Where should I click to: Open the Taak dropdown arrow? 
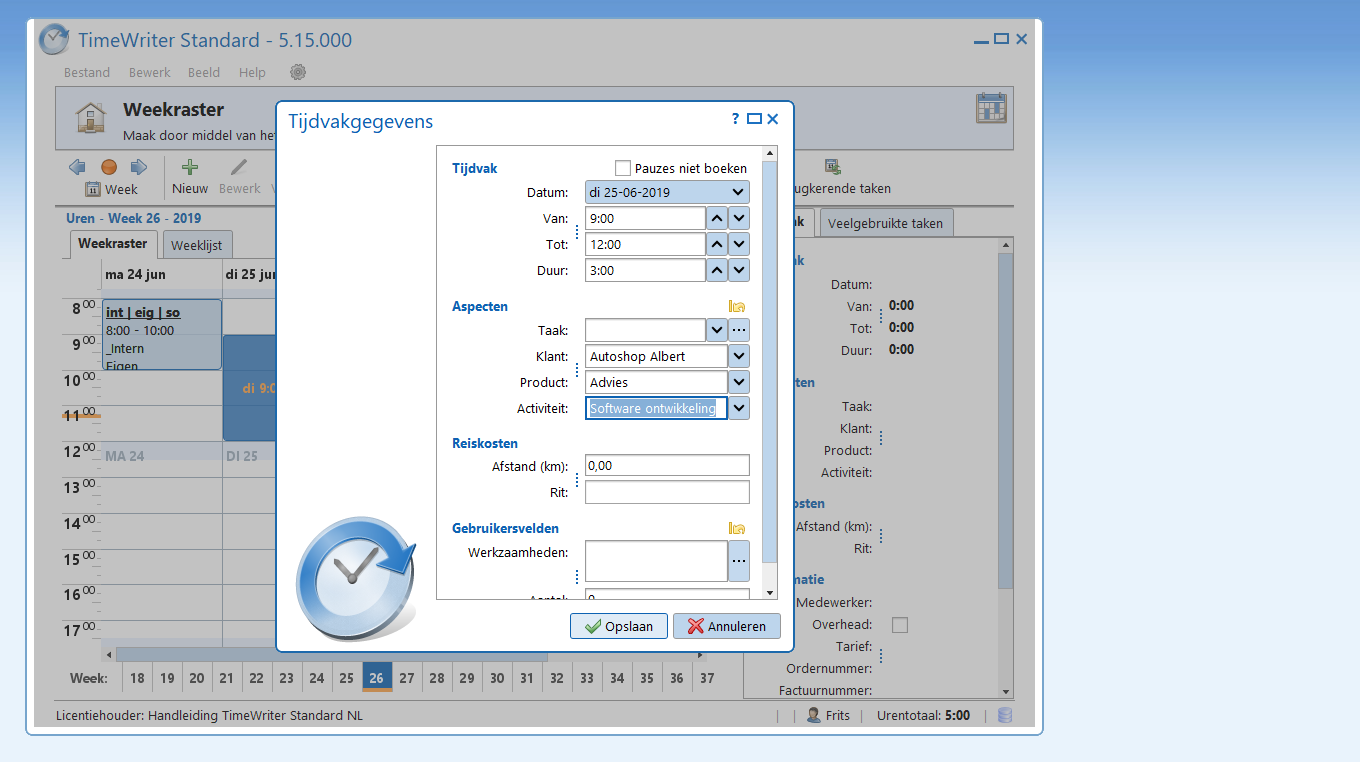coord(717,330)
